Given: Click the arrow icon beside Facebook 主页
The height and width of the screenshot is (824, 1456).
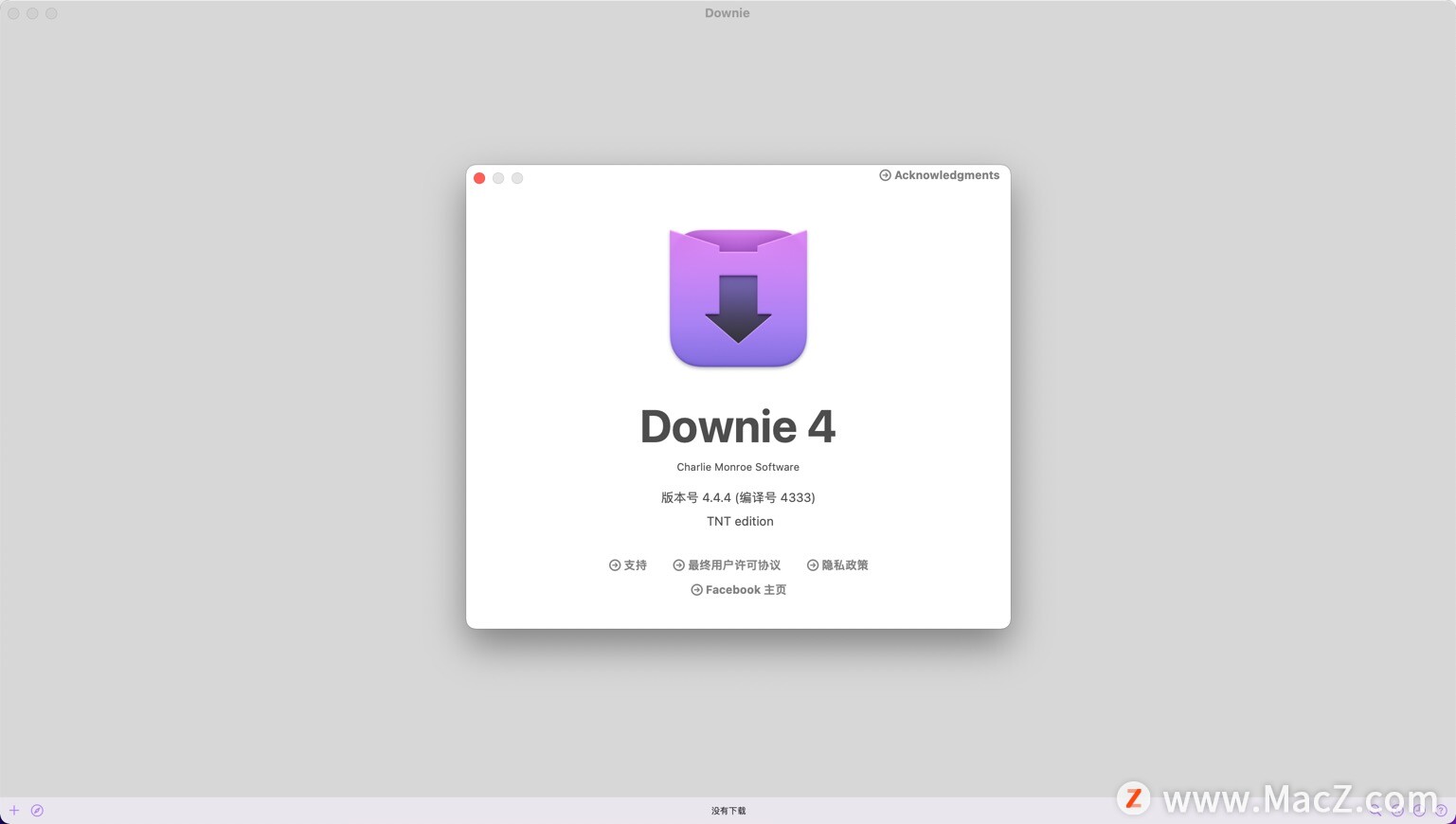Looking at the screenshot, I should (696, 590).
